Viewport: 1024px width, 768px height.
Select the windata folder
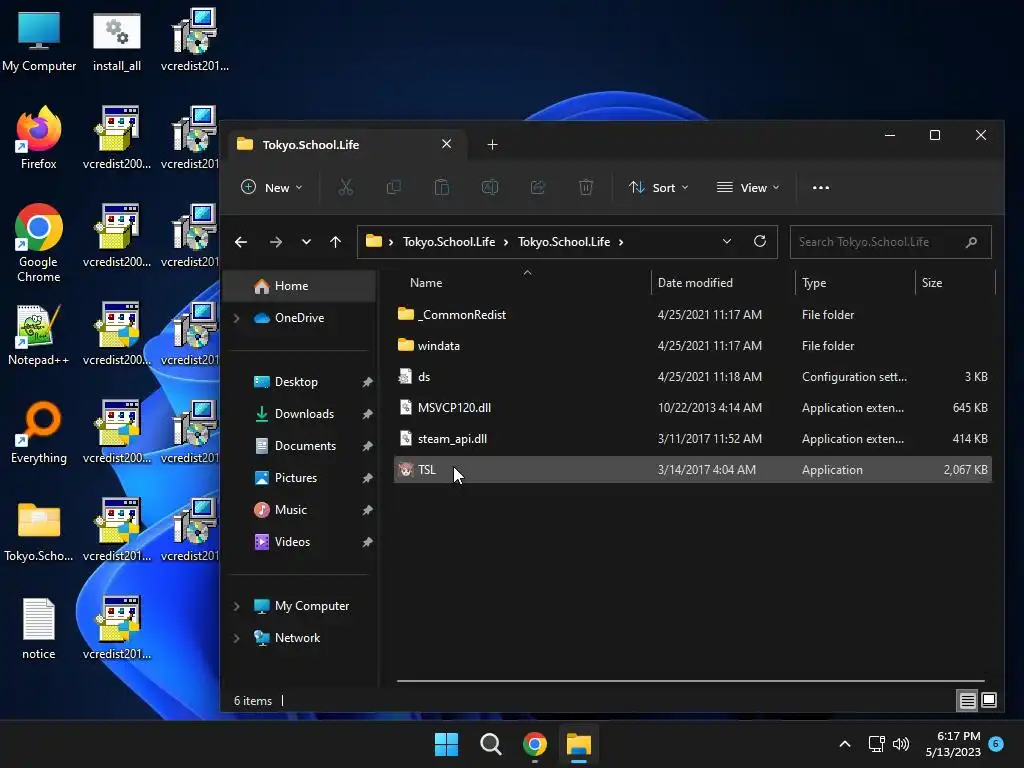point(692,346)
